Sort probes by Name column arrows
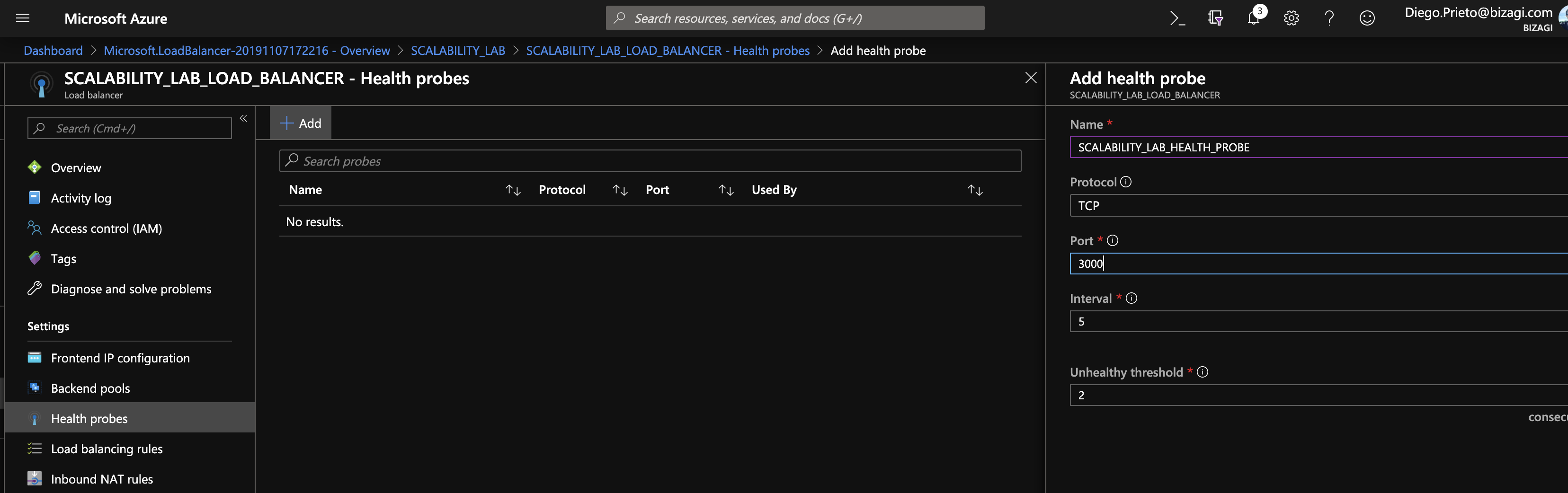1568x493 pixels. (x=513, y=190)
